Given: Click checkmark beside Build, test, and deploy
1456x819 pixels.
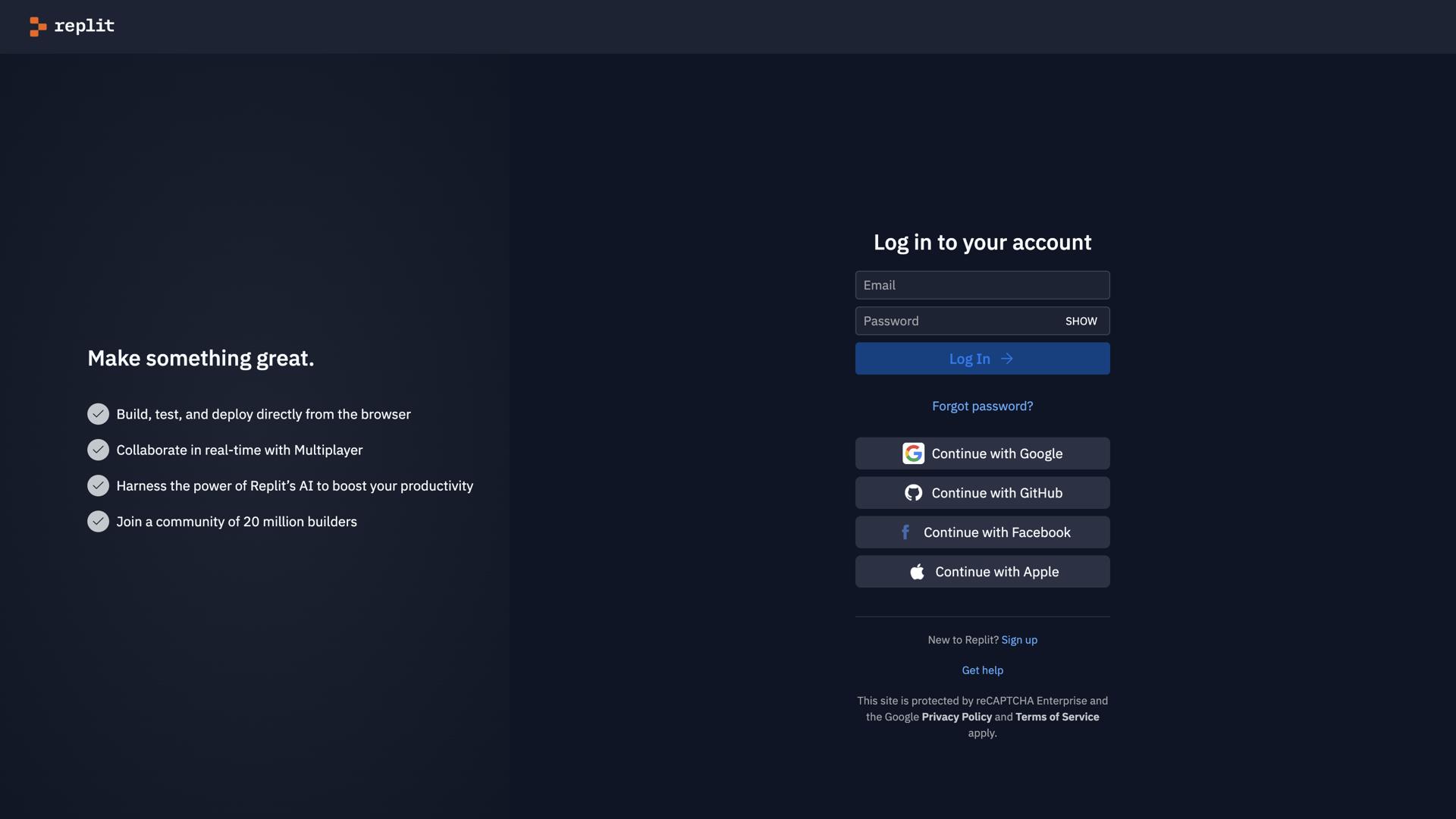Looking at the screenshot, I should point(98,414).
